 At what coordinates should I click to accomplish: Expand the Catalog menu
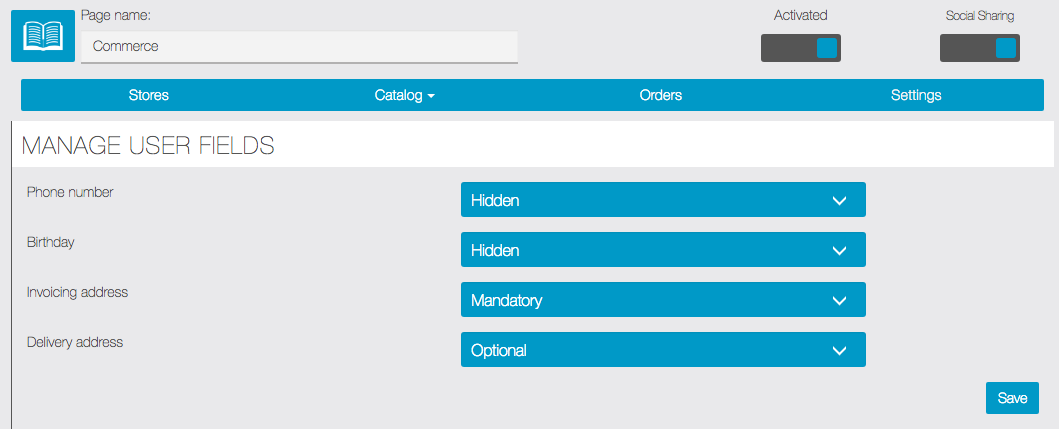[x=405, y=95]
